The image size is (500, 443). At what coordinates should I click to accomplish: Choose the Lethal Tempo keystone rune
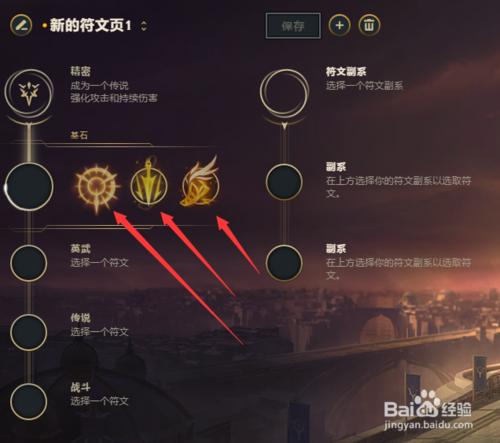(148, 184)
